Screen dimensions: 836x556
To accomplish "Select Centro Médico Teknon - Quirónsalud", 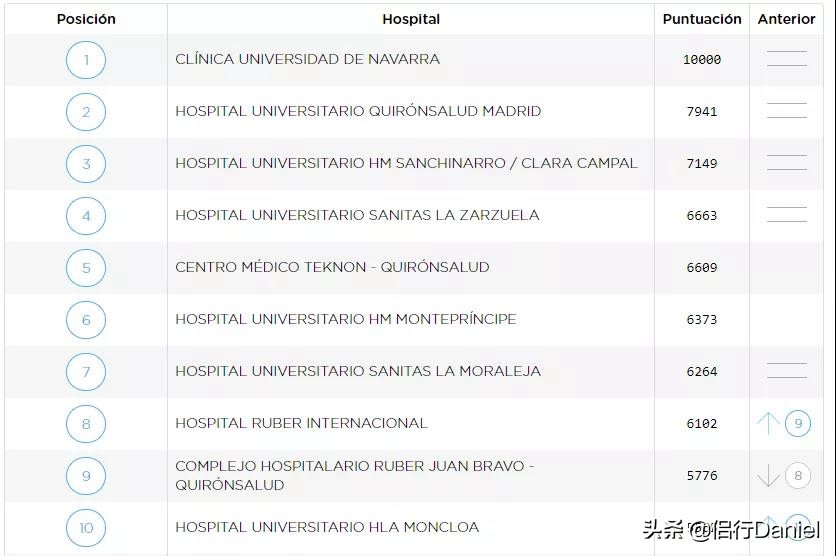I will tap(332, 267).
